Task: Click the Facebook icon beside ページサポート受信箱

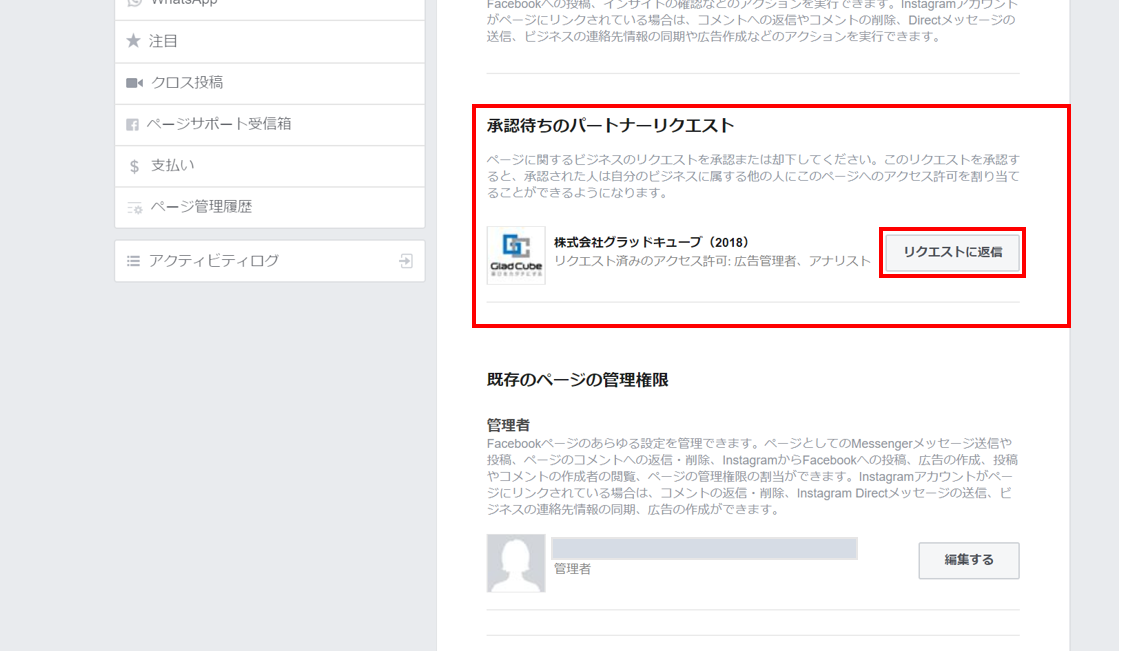Action: 133,125
